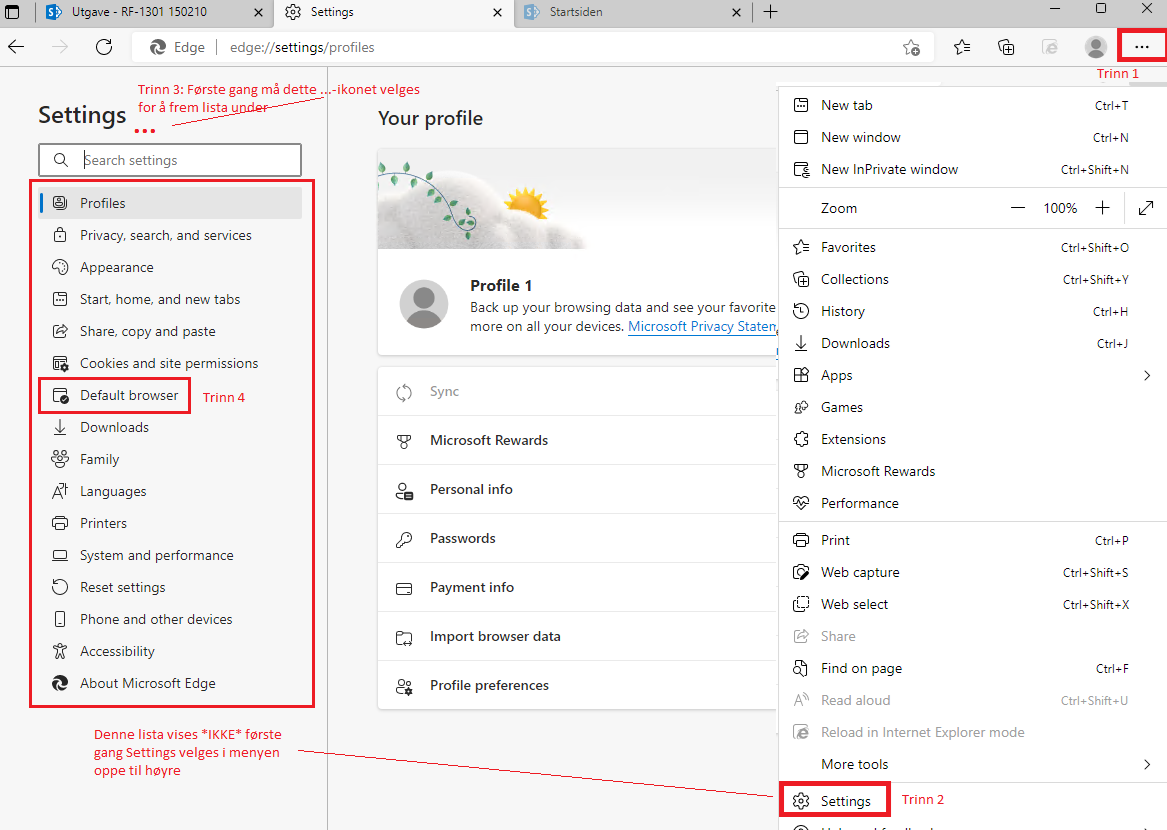Expand the More tools submenu
The height and width of the screenshot is (830, 1167).
973,765
